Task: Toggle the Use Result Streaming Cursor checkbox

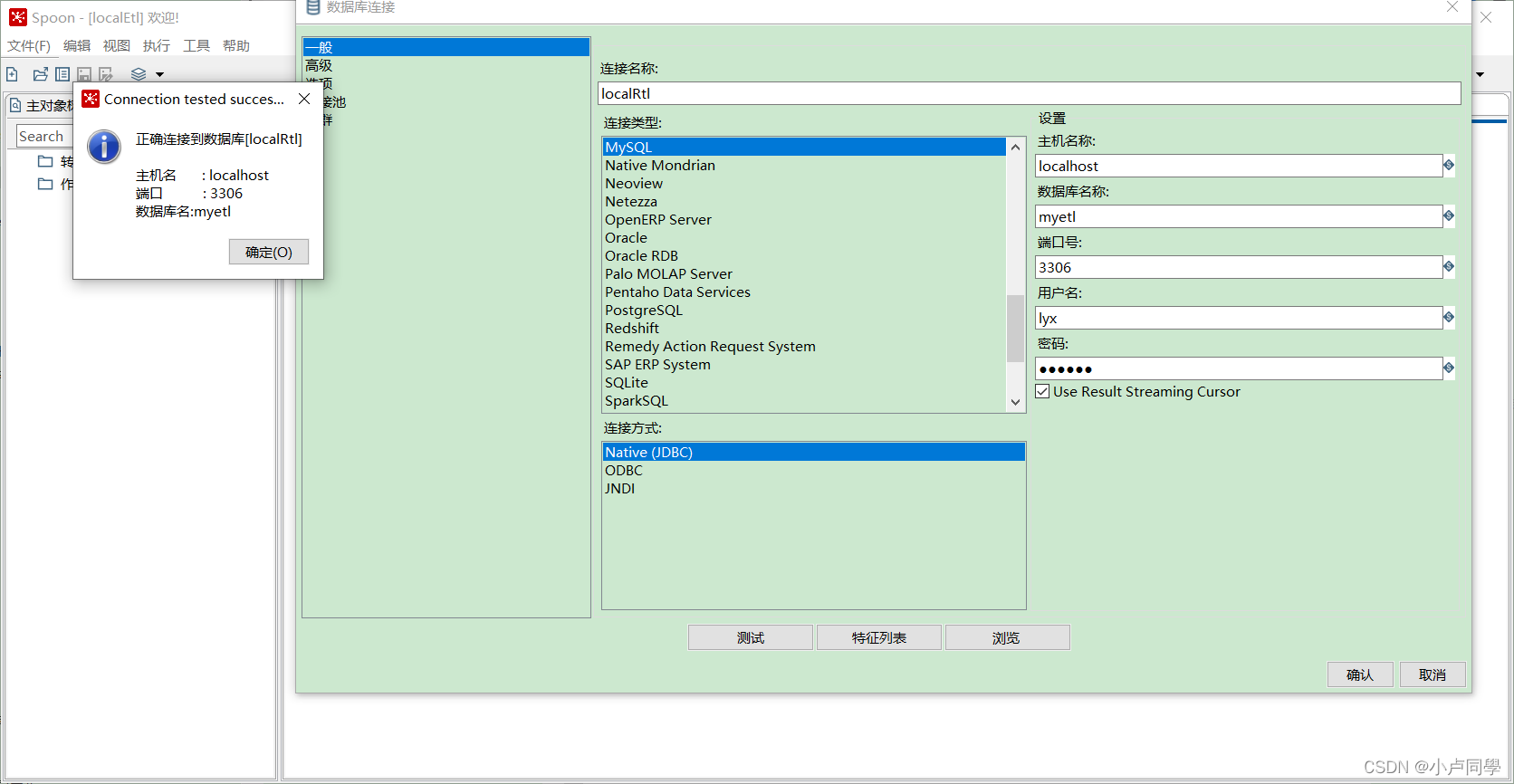Action: [1042, 391]
